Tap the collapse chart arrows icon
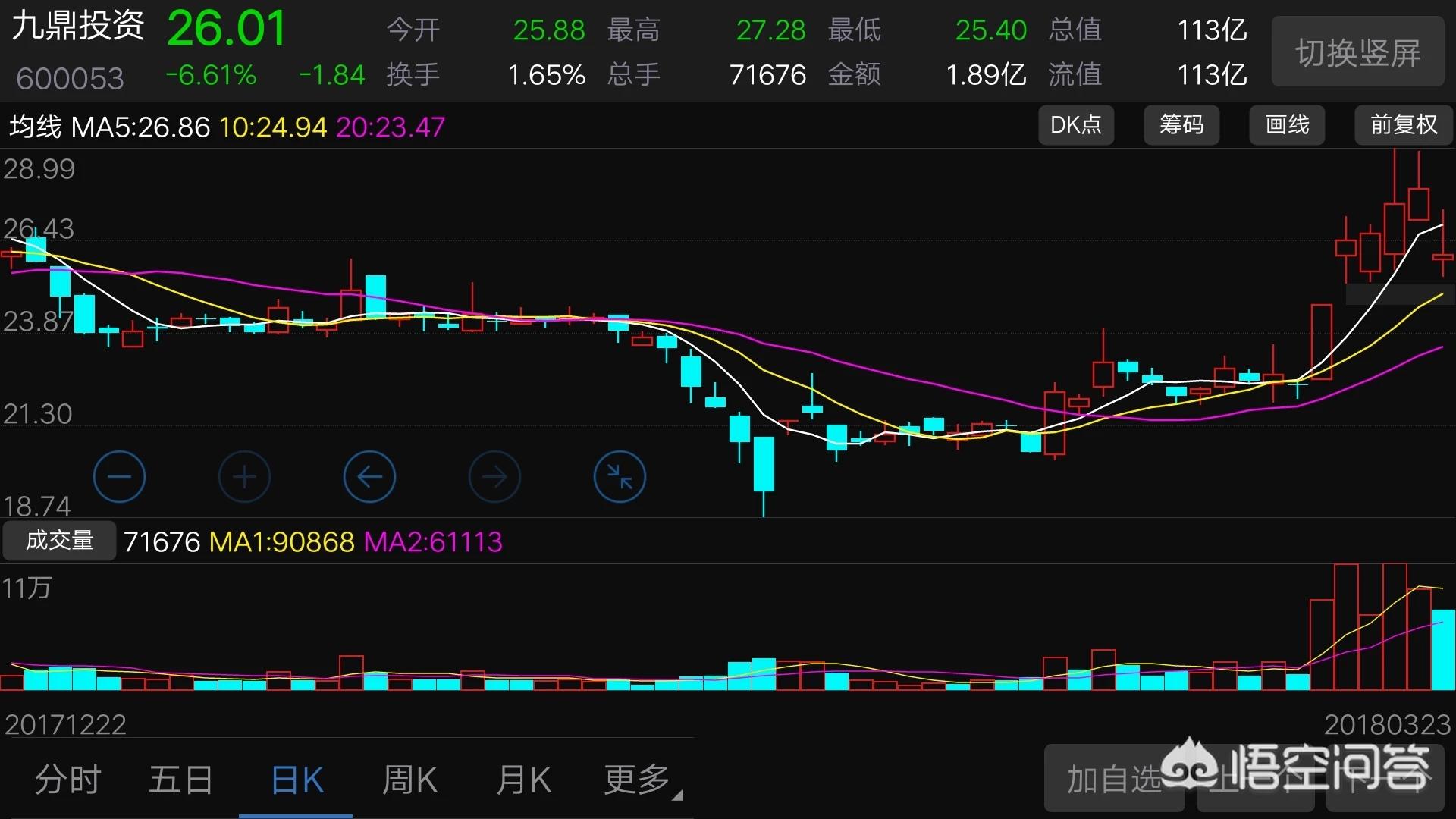 (x=620, y=476)
